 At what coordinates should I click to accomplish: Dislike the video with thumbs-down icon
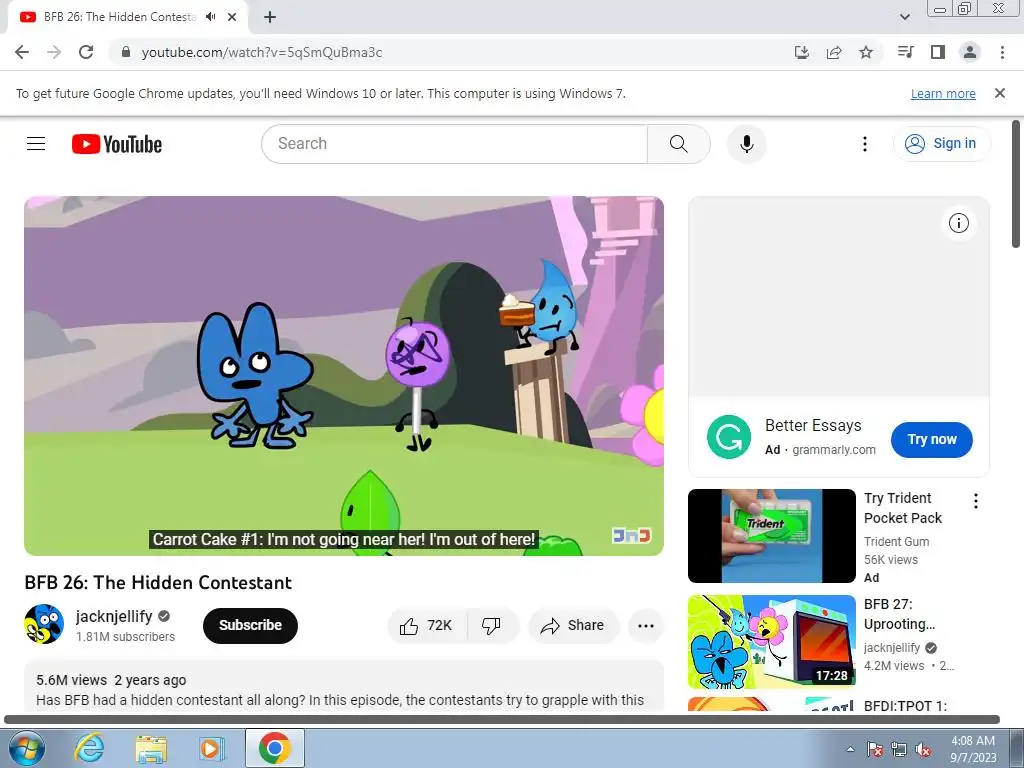pyautogui.click(x=492, y=626)
